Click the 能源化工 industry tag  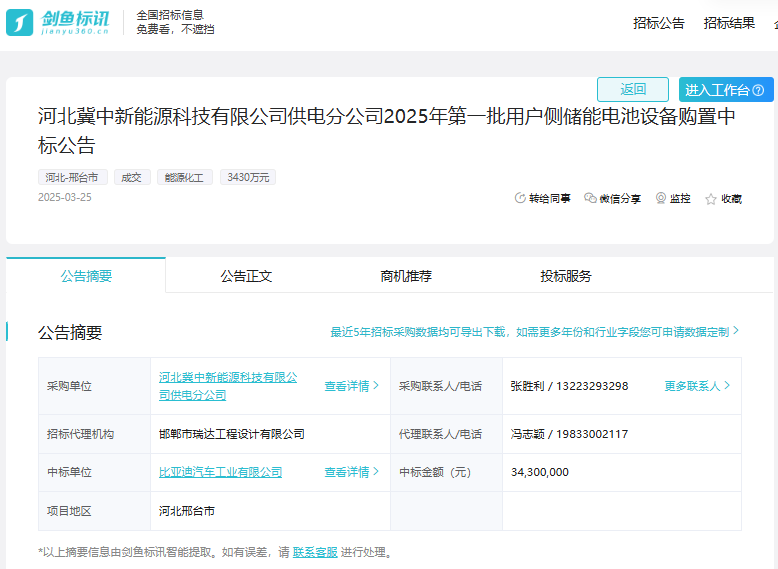pyautogui.click(x=182, y=177)
